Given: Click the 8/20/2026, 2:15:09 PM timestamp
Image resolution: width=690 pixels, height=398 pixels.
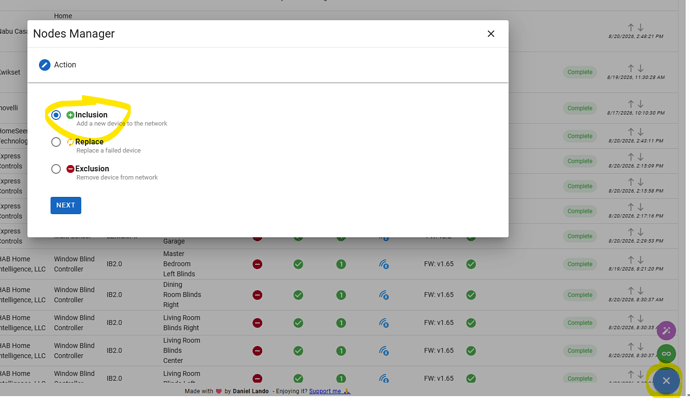Looking at the screenshot, I should (x=636, y=166).
